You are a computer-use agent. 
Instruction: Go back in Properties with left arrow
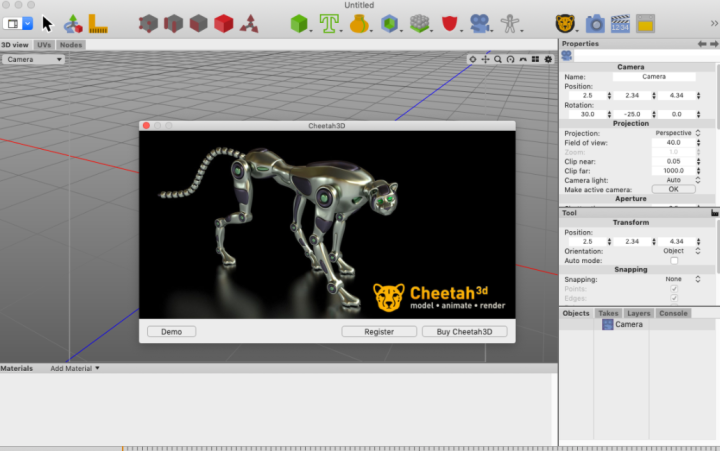(x=702, y=44)
